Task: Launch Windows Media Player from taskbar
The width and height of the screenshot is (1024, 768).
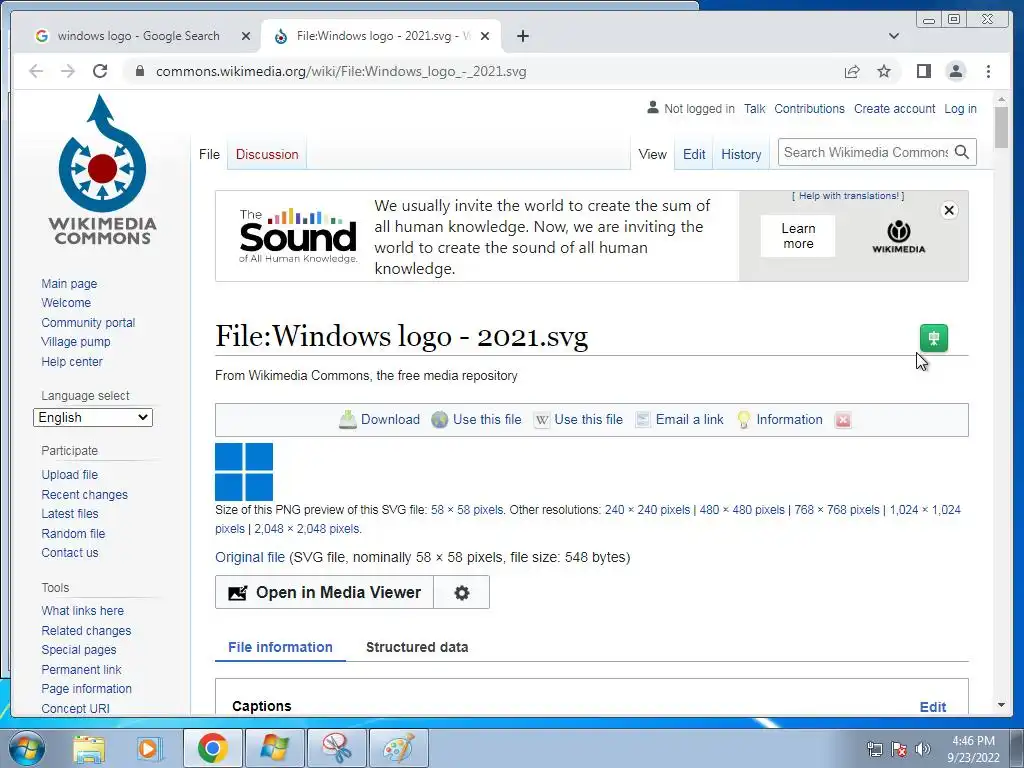Action: pyautogui.click(x=148, y=748)
